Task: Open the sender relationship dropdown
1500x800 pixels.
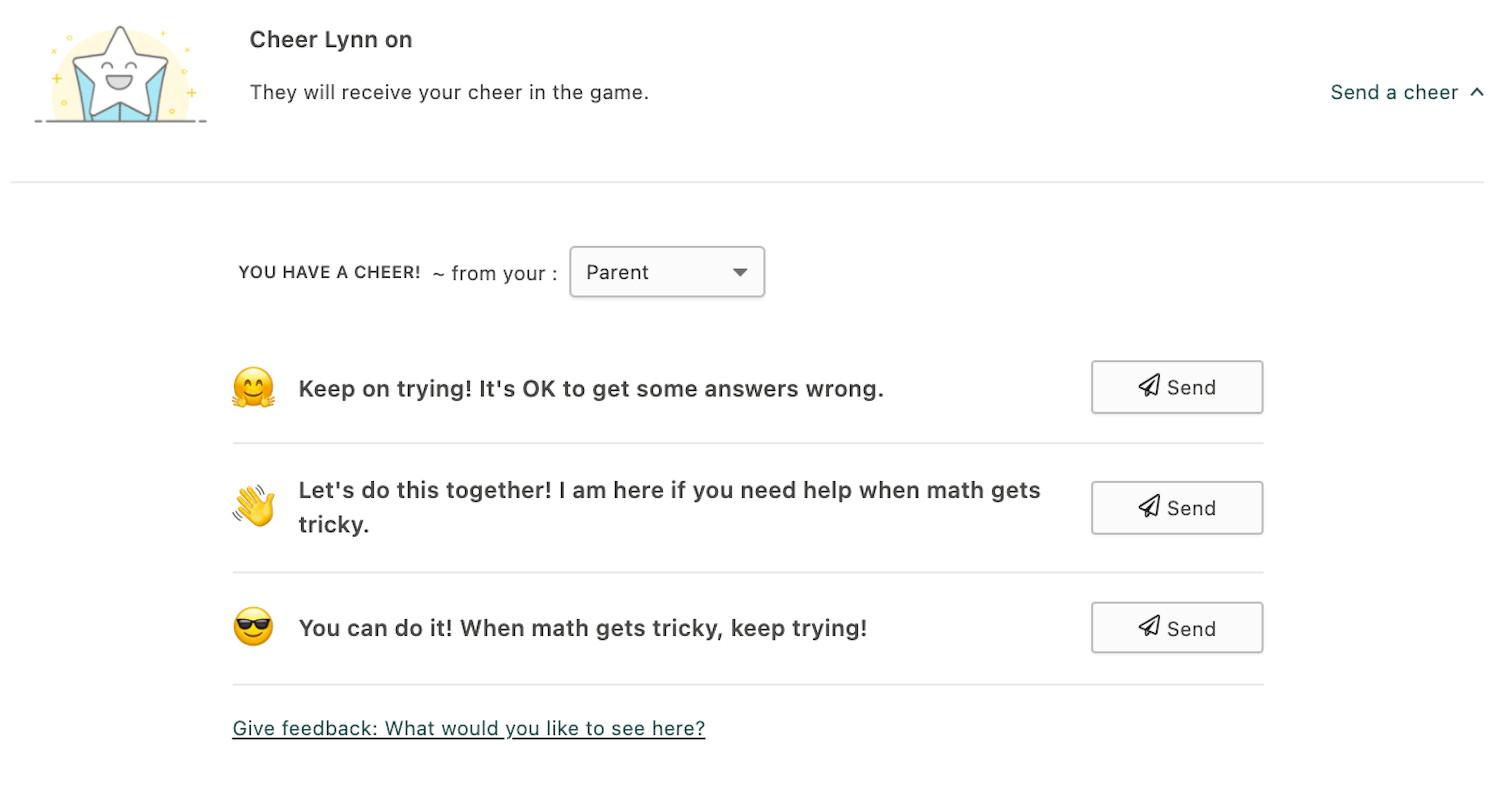Action: click(x=667, y=271)
